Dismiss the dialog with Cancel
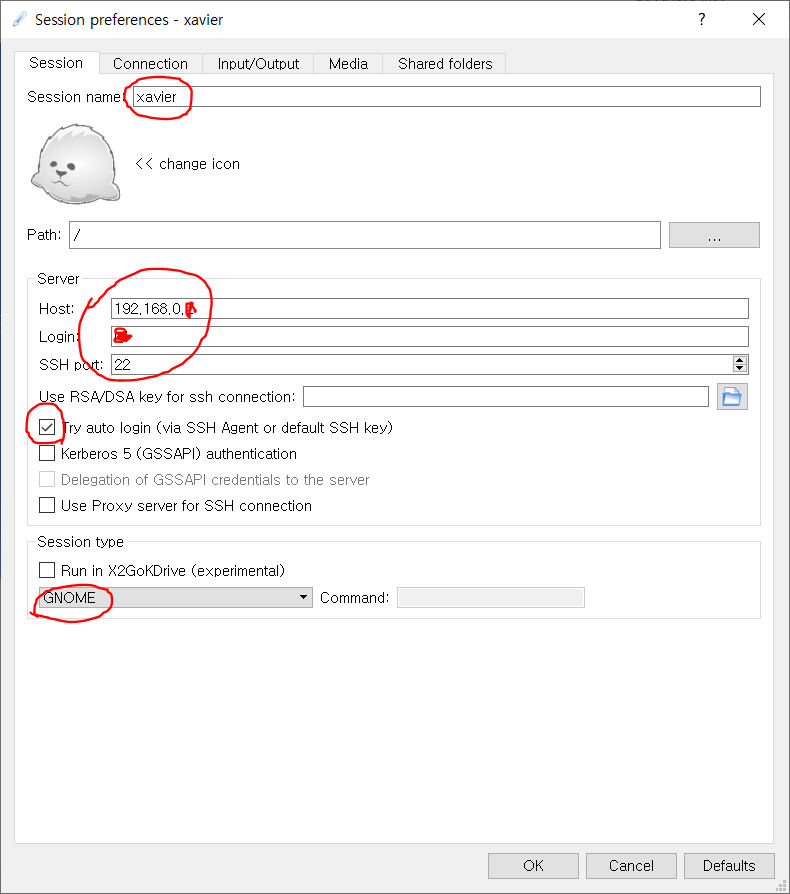 pyautogui.click(x=631, y=865)
